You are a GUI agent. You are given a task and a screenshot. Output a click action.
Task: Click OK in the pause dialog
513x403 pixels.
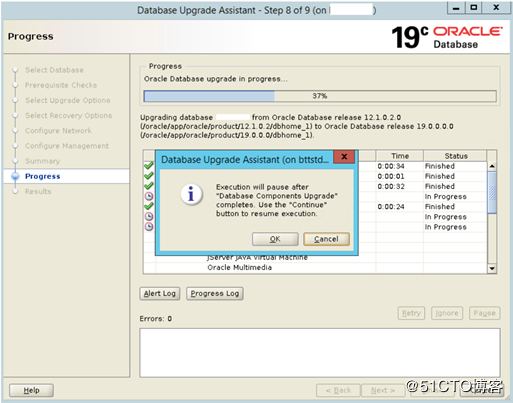(x=275, y=239)
